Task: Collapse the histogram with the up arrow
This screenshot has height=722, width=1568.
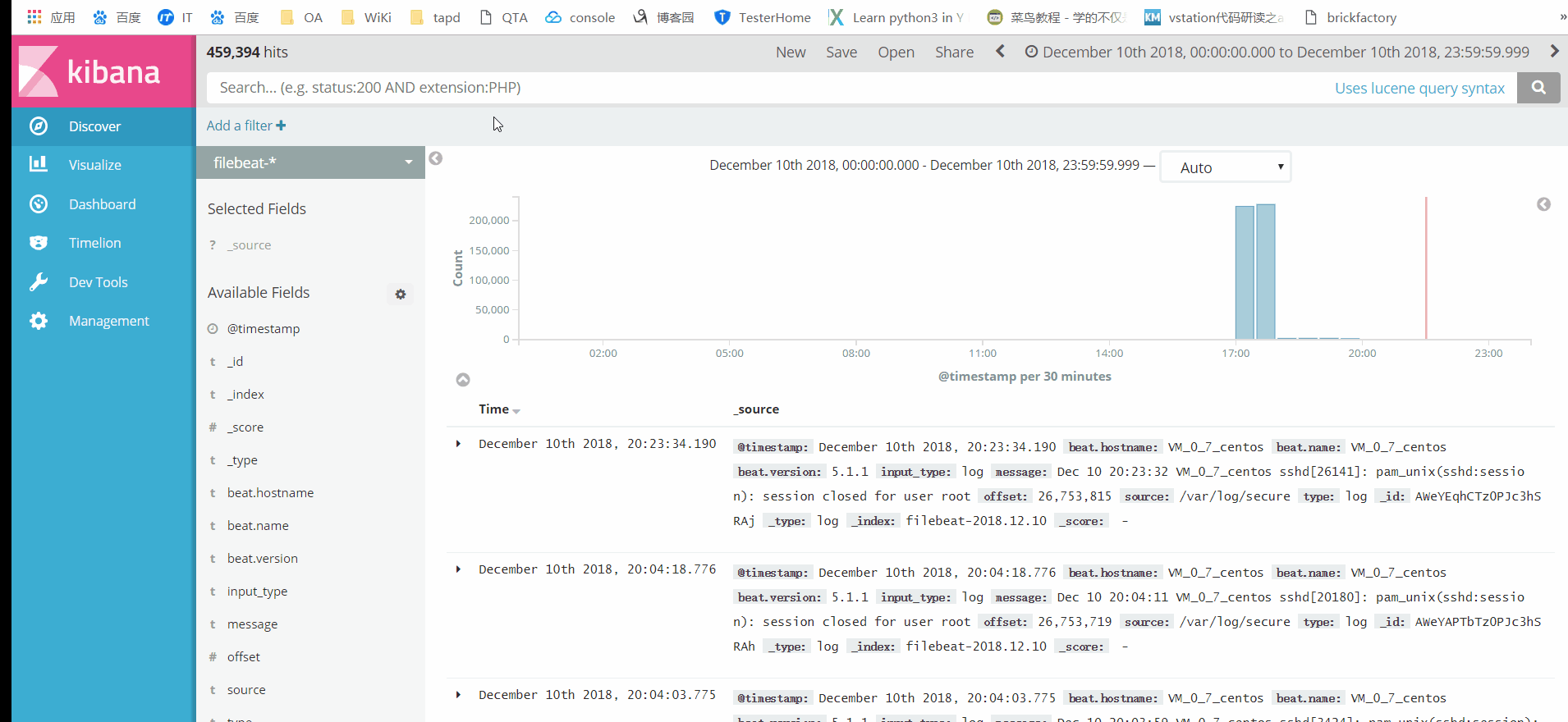Action: pos(463,379)
